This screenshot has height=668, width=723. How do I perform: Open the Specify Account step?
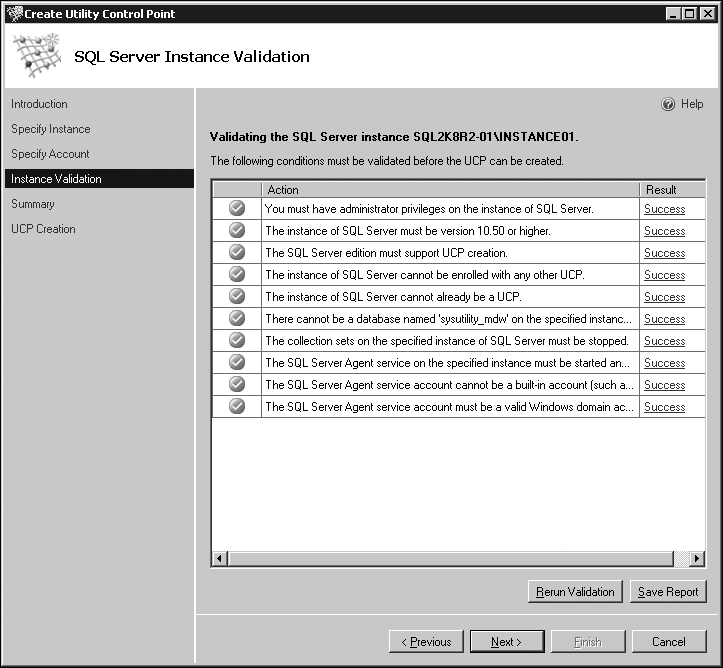[50, 154]
